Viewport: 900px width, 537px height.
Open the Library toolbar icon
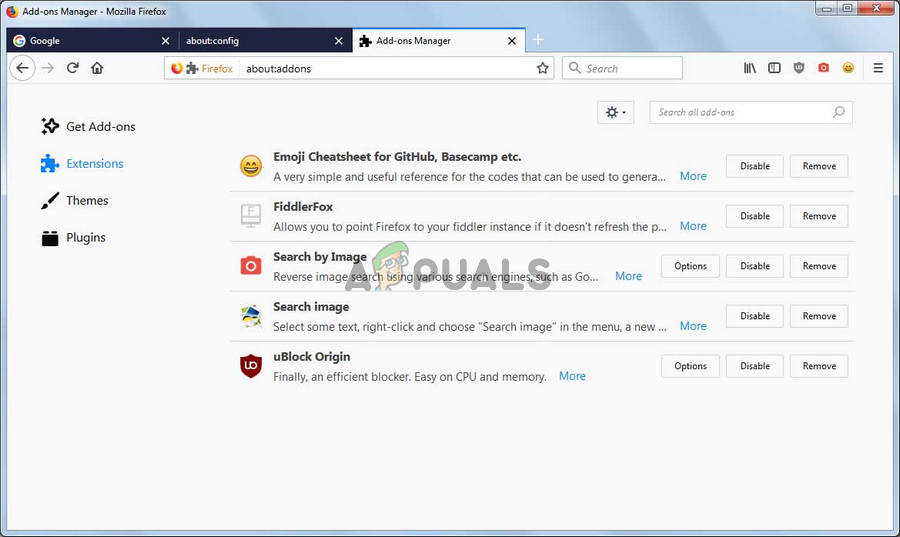point(750,68)
